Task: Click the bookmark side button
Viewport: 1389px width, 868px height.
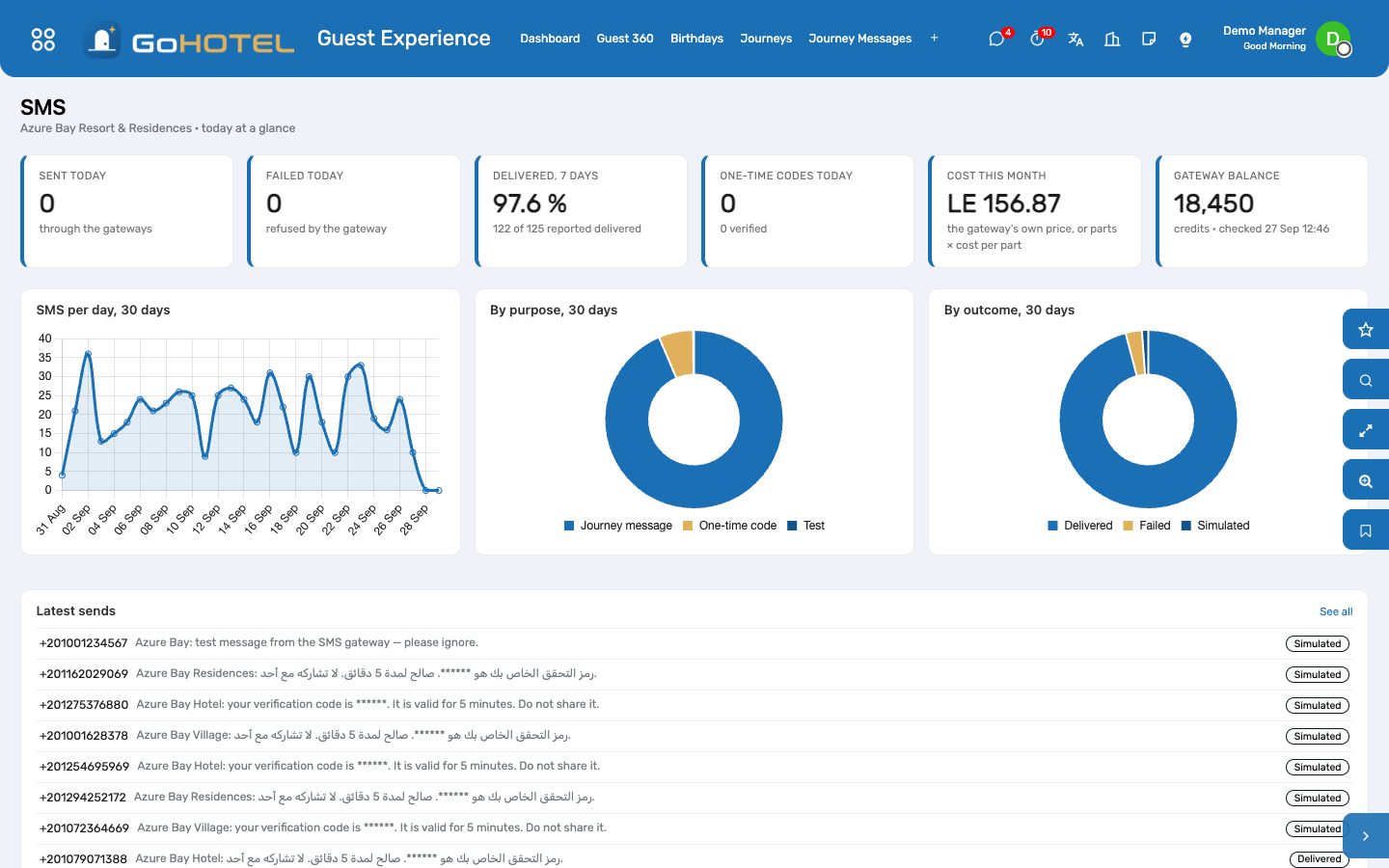Action: tap(1366, 530)
